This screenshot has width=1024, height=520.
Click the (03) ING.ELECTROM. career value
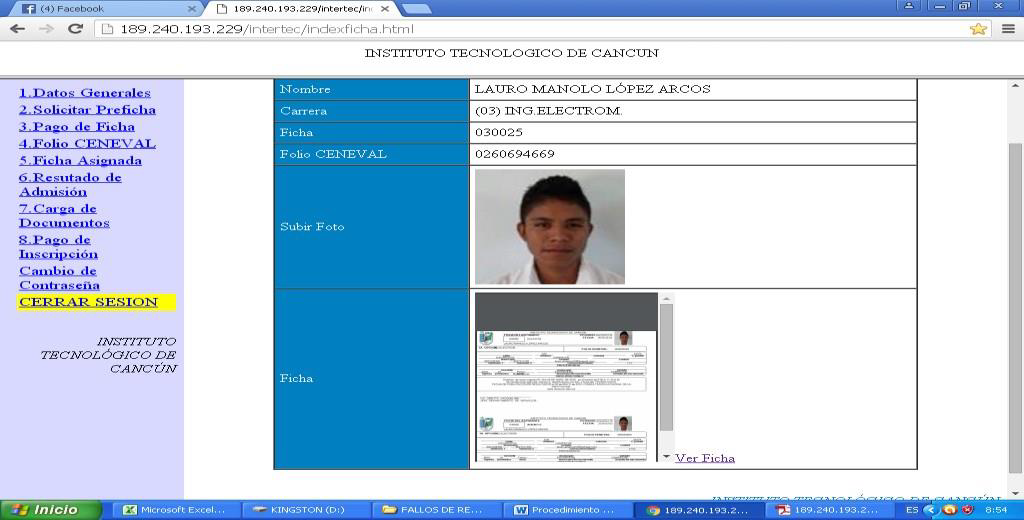point(549,111)
